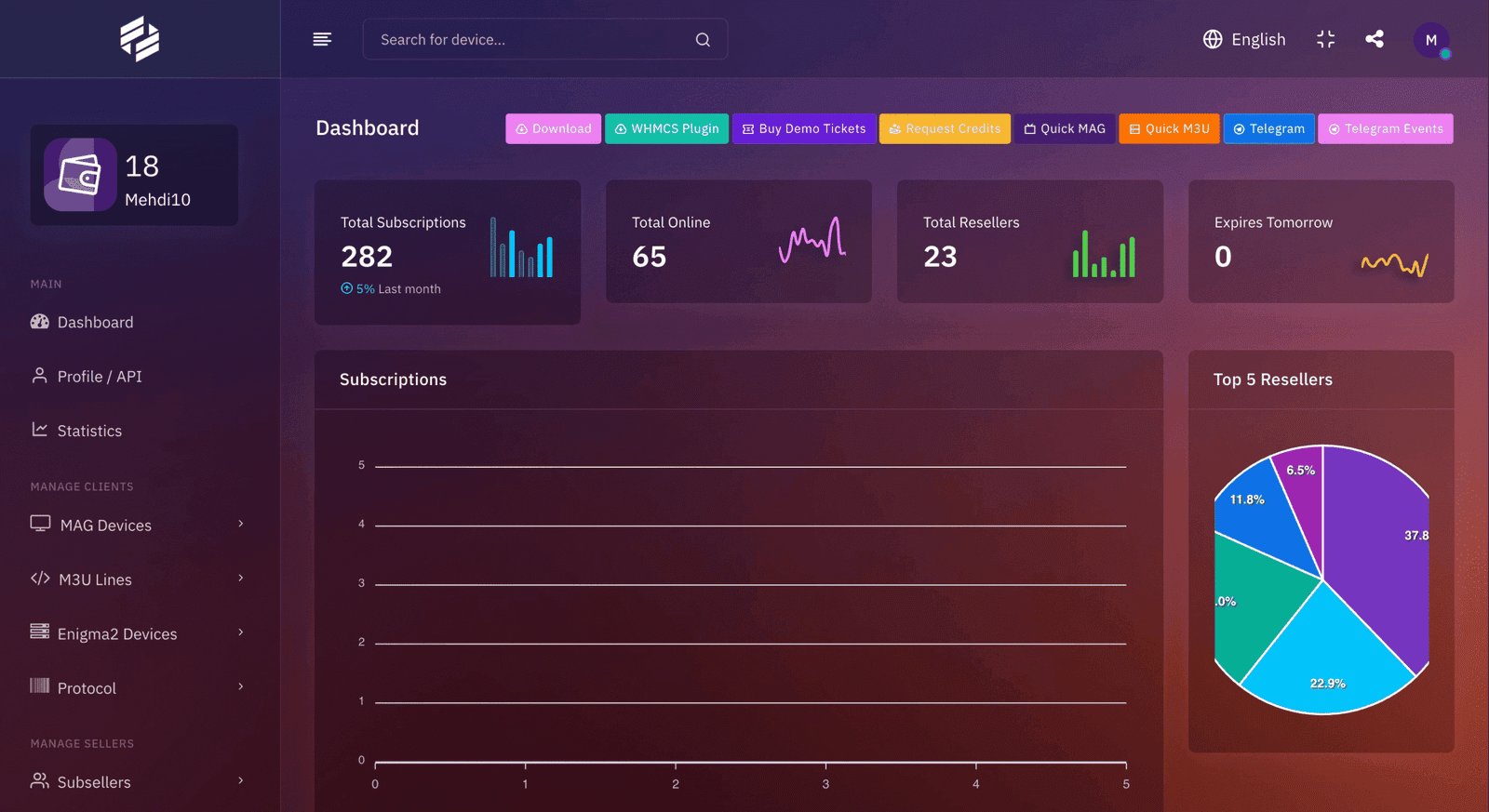Click the search magnifier icon
Image resolution: width=1489 pixels, height=812 pixels.
coord(703,40)
